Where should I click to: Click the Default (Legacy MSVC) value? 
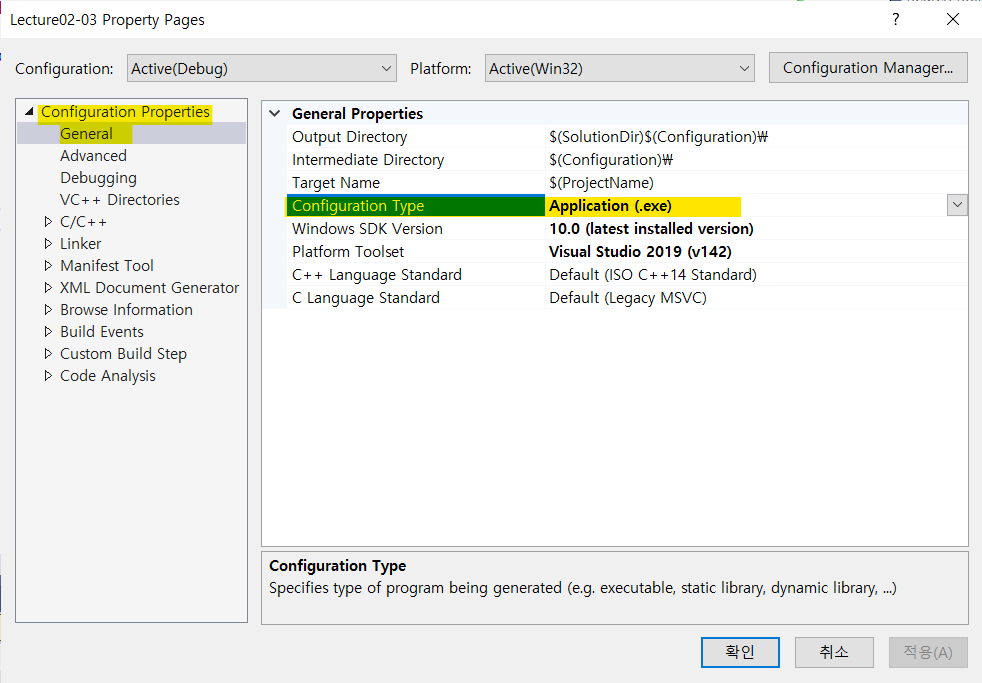(x=628, y=298)
